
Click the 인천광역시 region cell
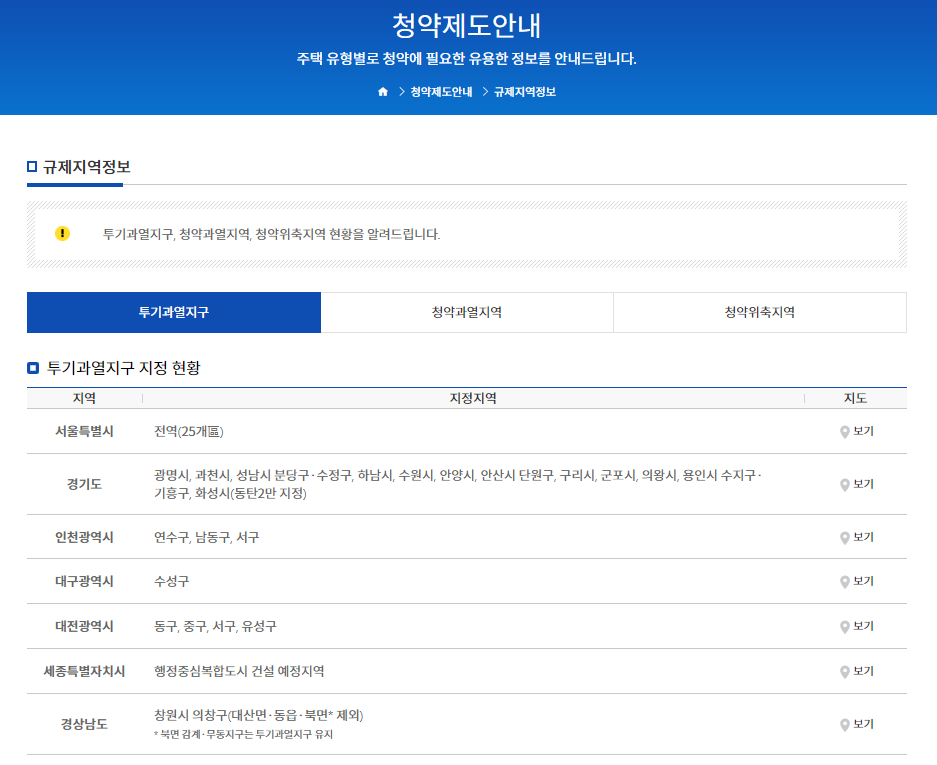tap(84, 537)
